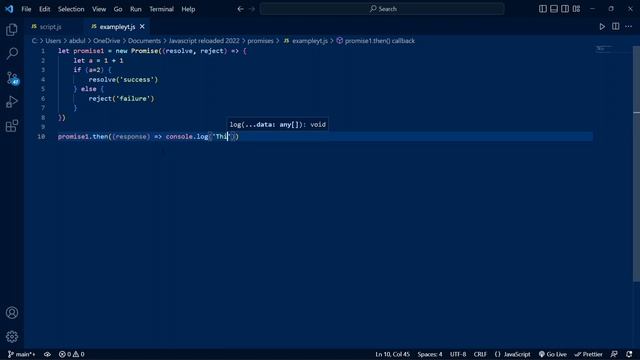Open the Extensions view
This screenshot has height=360, width=640.
12,126
